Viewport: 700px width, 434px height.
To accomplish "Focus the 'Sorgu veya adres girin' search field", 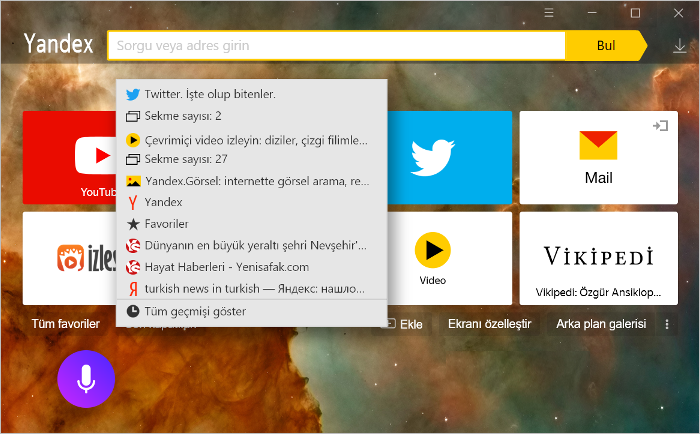I will 337,46.
